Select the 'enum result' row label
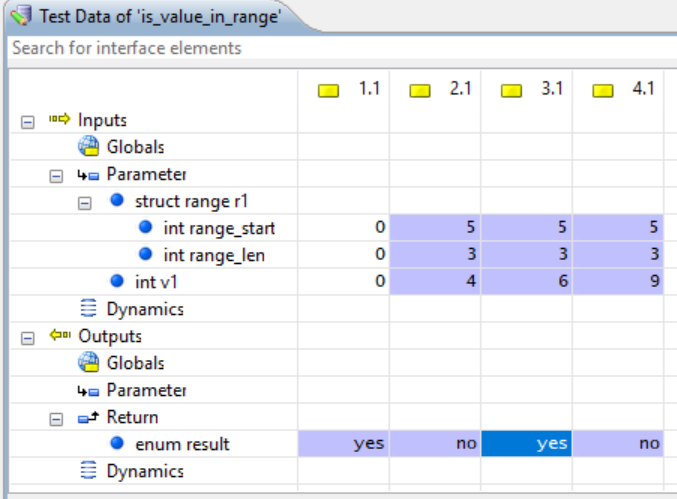Viewport: 677px width, 499px height. [182, 444]
